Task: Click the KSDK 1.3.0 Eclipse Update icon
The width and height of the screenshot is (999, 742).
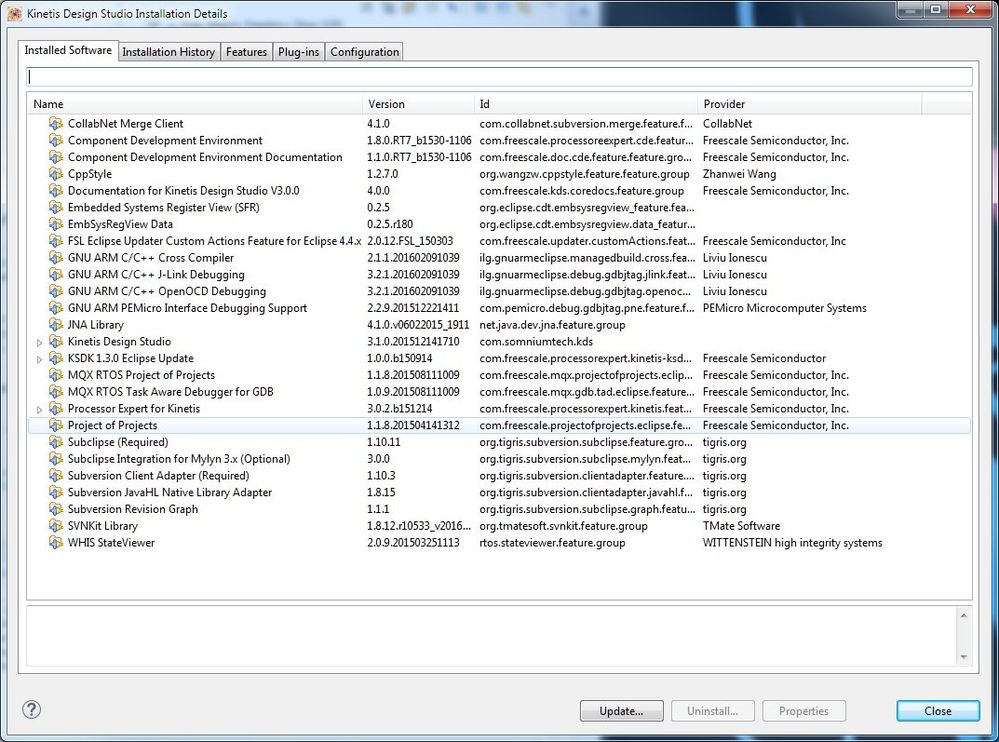Action: [56, 359]
